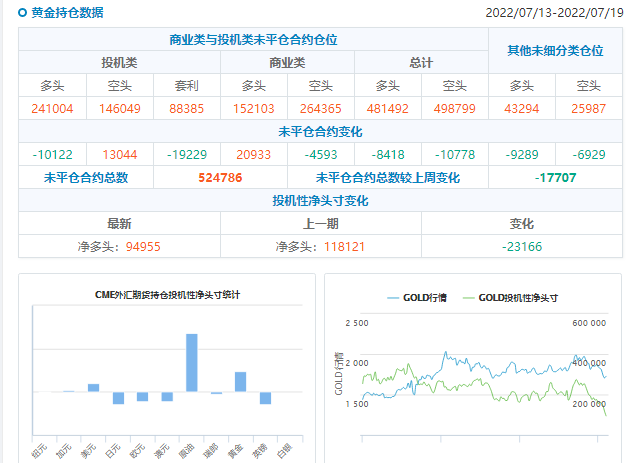Click the 投机类 column header
The height and width of the screenshot is (463, 636).
120,62
